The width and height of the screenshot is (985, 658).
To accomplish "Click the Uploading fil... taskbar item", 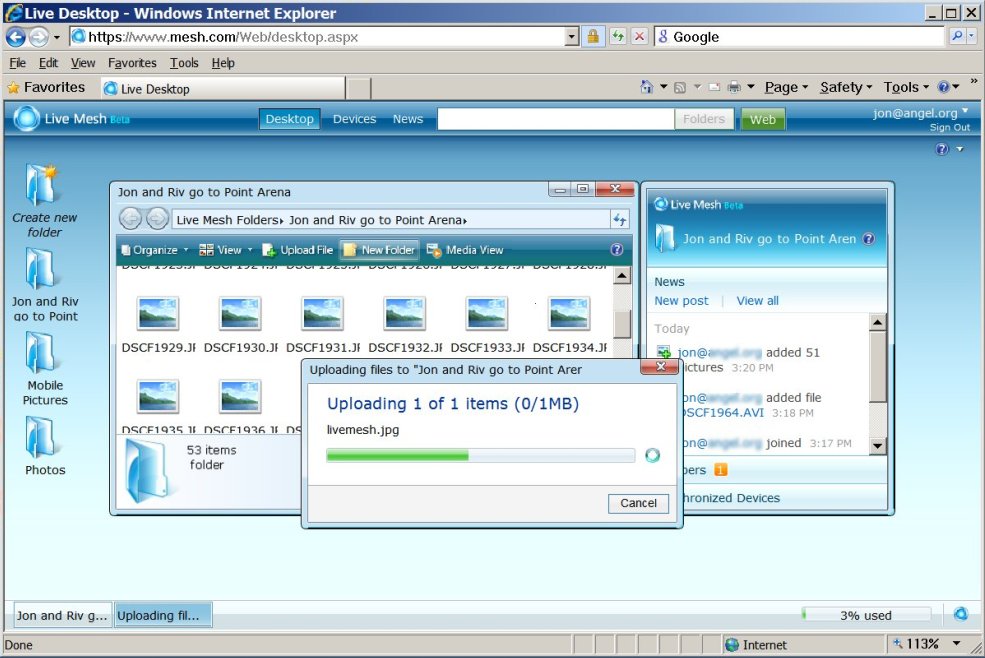I will click(x=163, y=615).
